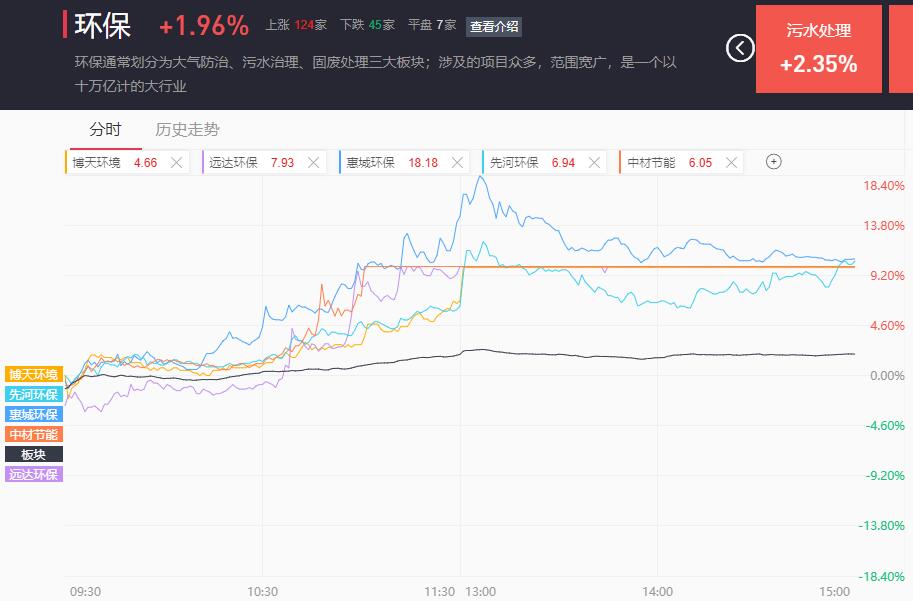
Task: Click the 查看介绍 button
Action: [x=494, y=26]
